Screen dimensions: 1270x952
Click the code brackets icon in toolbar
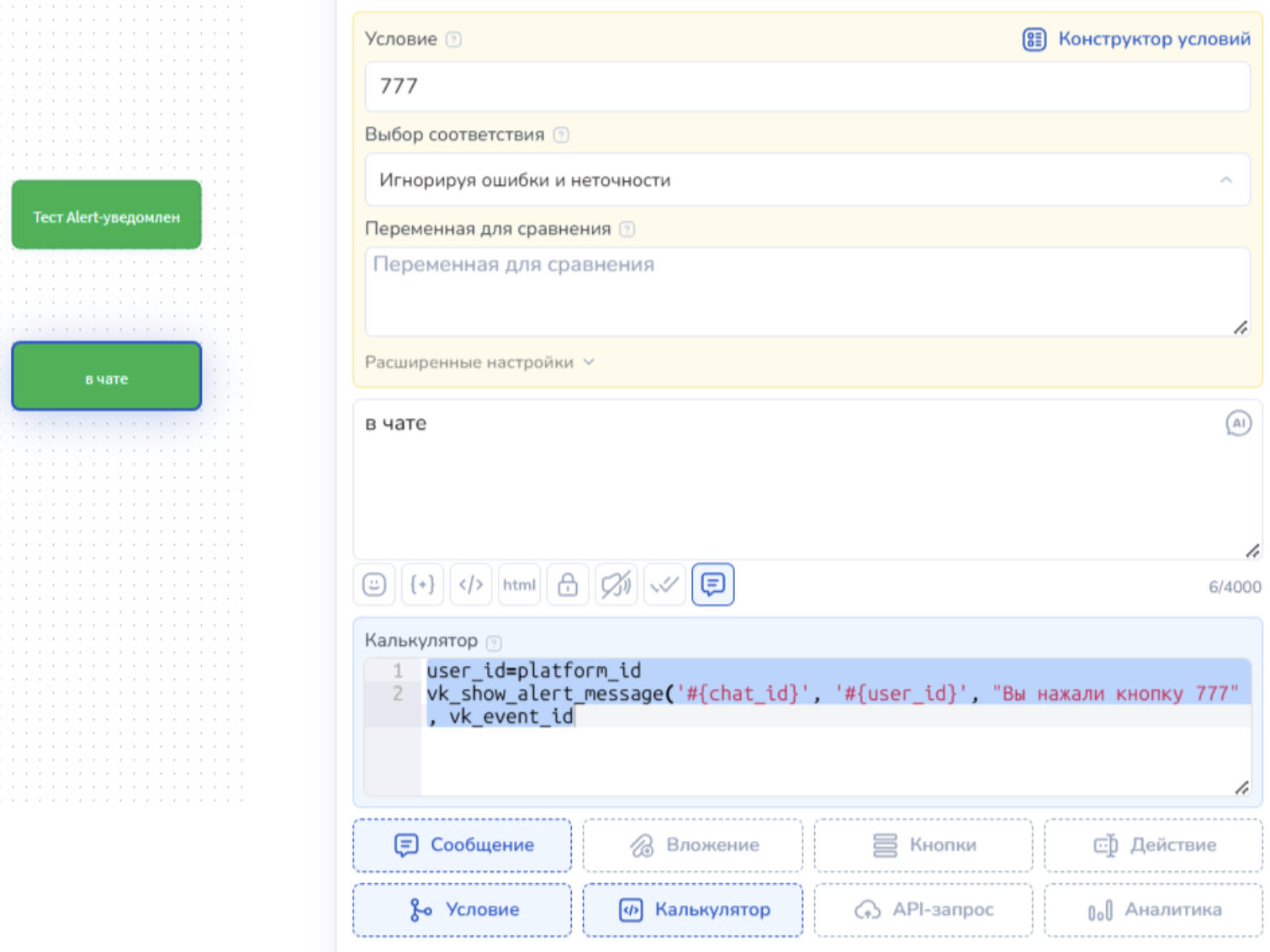click(471, 584)
